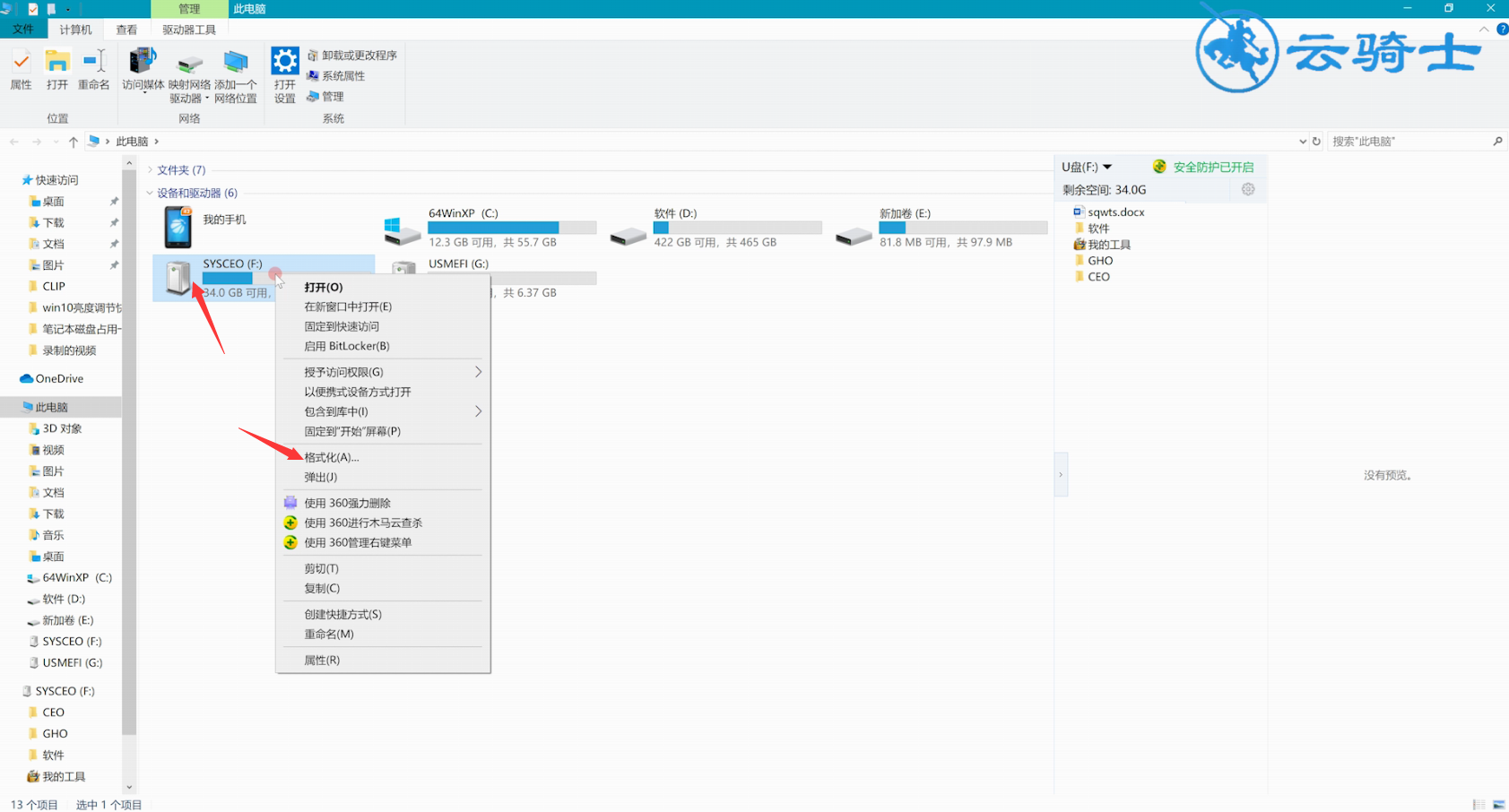Click 此电脑 breadcrumb in address bar

click(132, 142)
